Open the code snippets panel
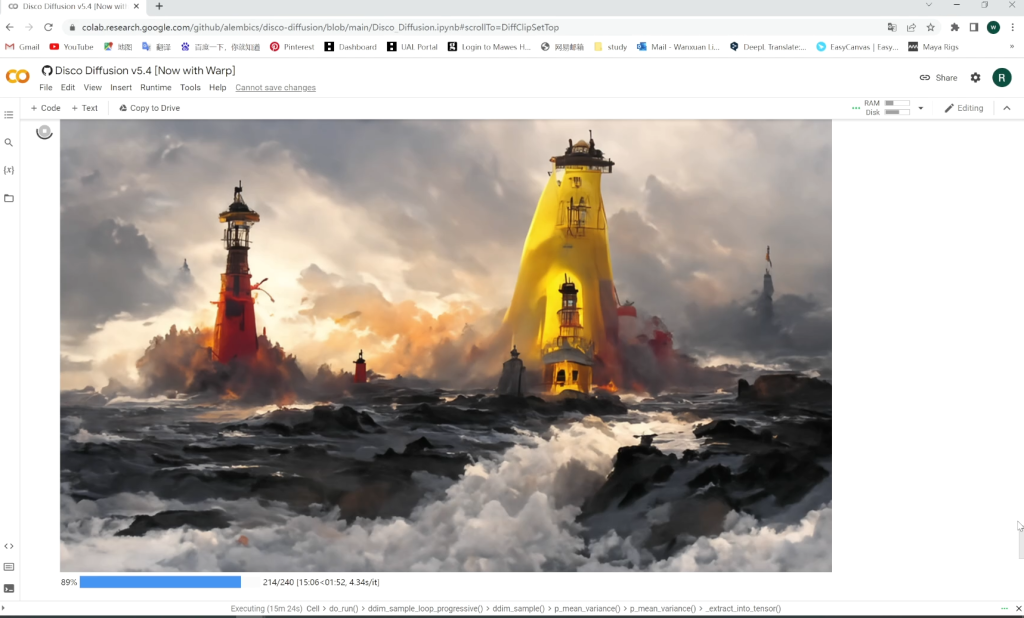1024x618 pixels. (x=9, y=546)
